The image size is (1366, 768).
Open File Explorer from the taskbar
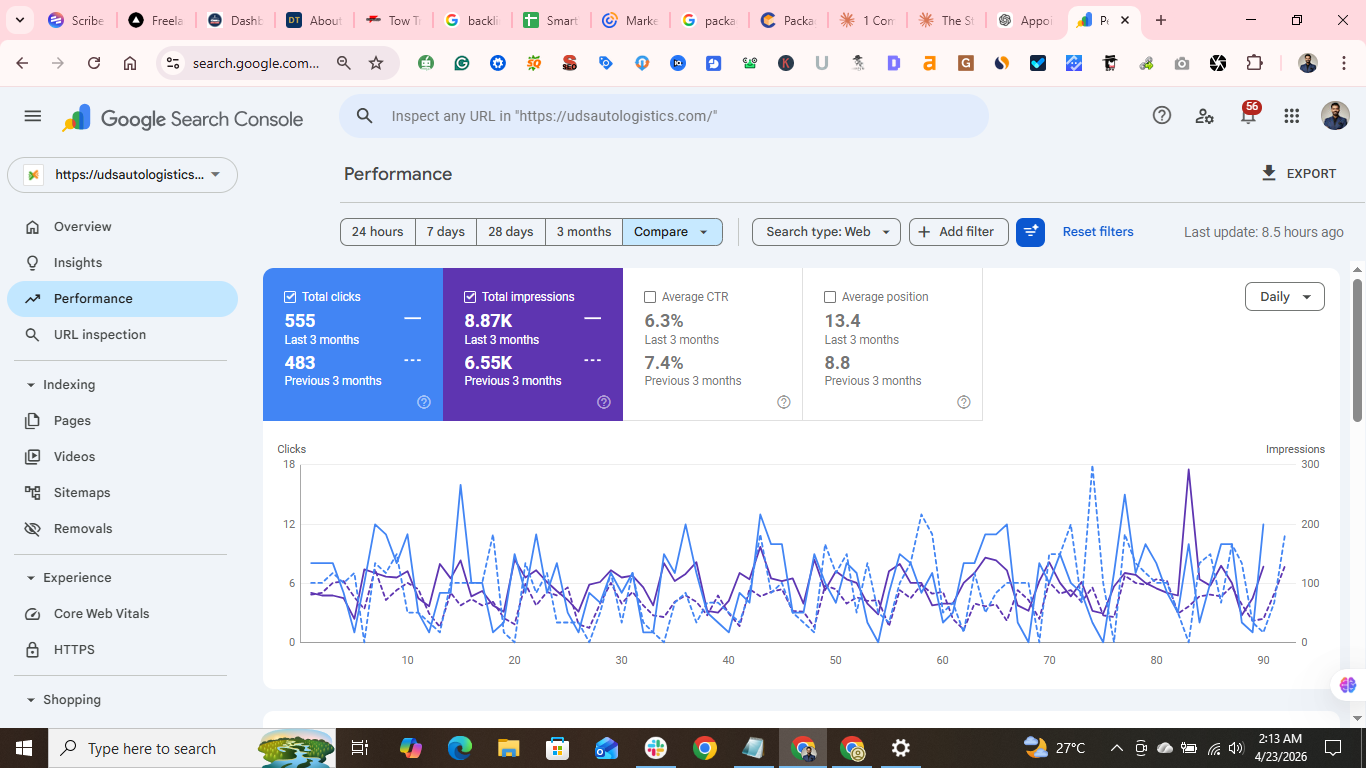click(509, 748)
